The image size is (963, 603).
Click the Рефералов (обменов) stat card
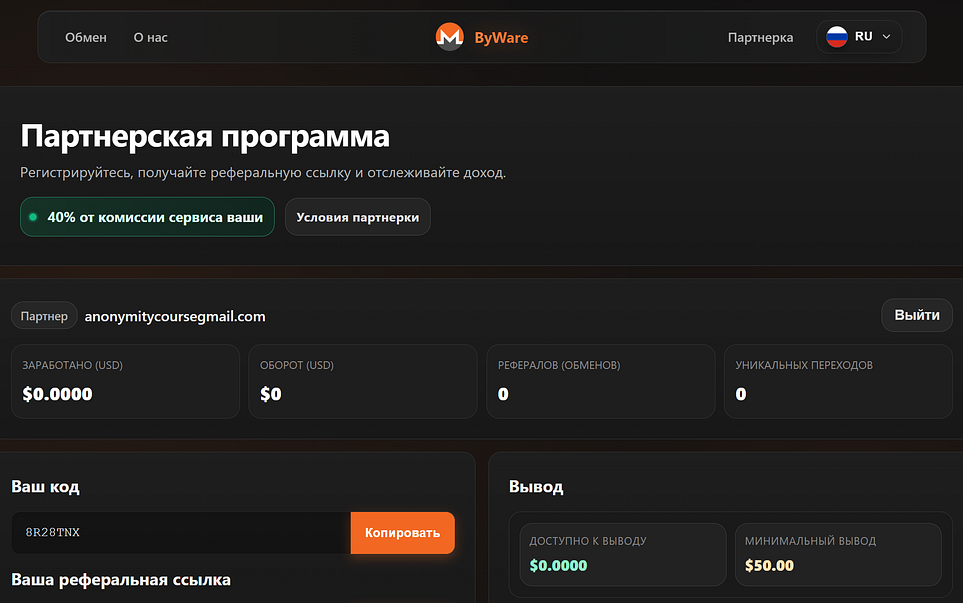(x=600, y=381)
